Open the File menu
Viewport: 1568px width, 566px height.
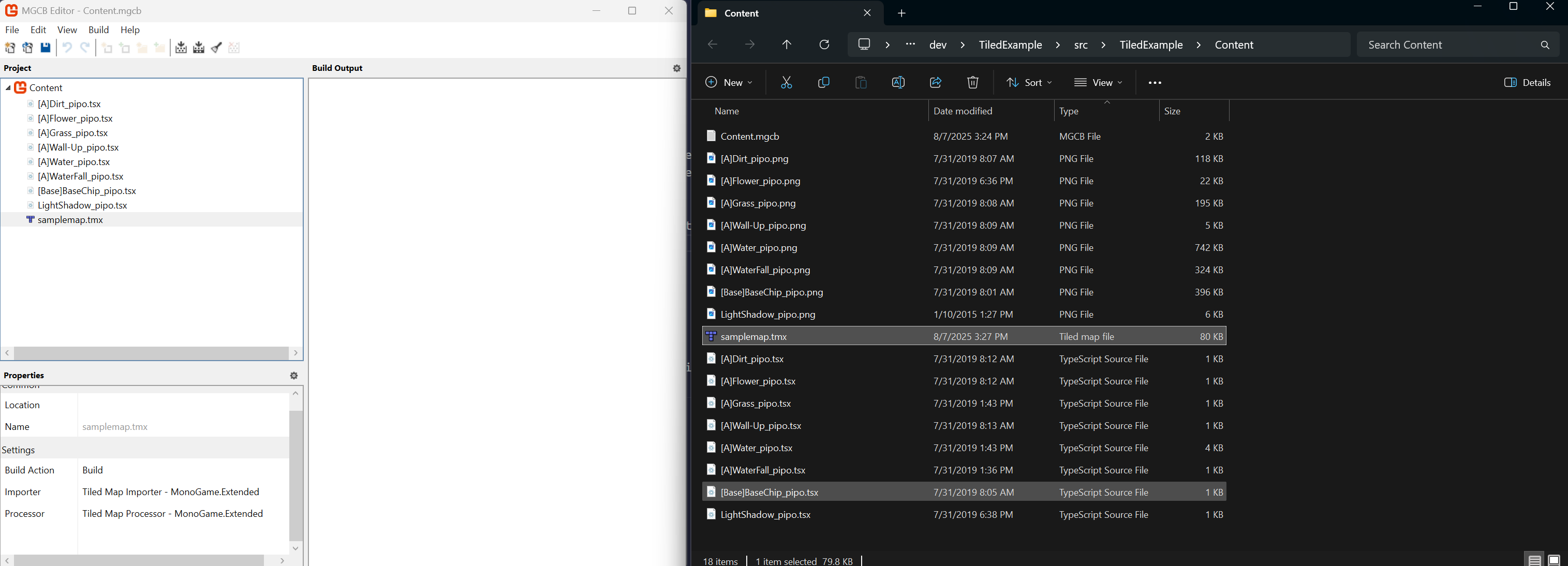12,30
